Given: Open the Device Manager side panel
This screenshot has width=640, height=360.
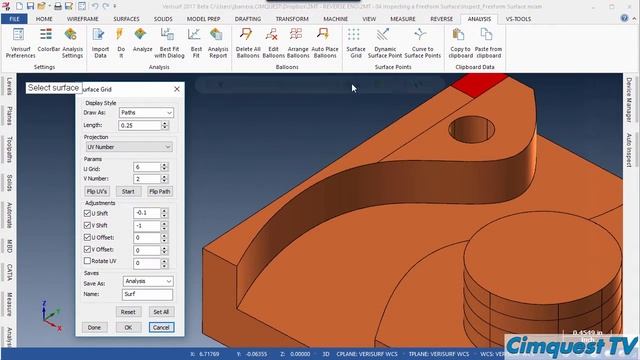Looking at the screenshot, I should click(x=629, y=100).
